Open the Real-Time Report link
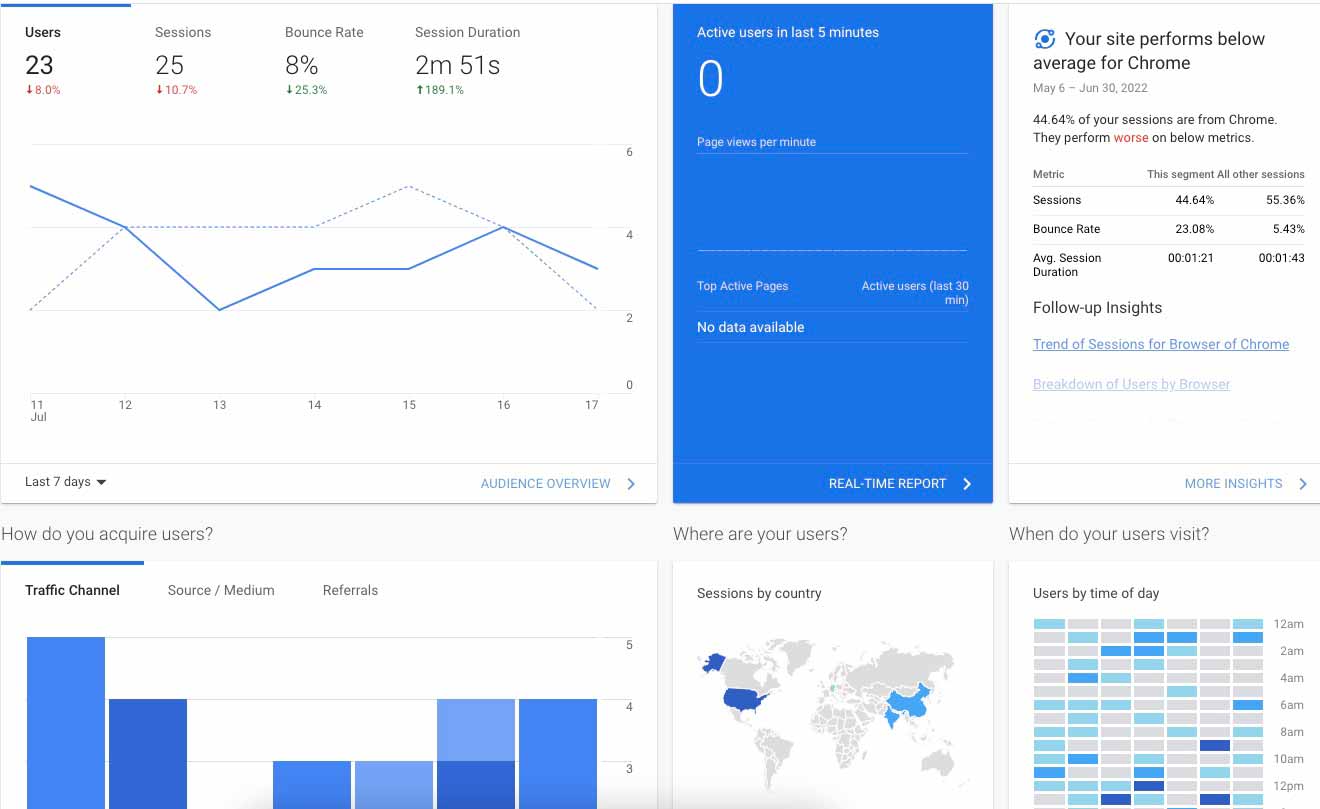 coord(887,484)
